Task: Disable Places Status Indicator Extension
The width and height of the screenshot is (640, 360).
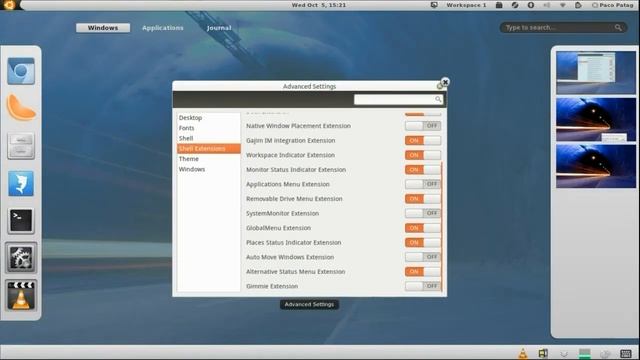Action: click(x=423, y=242)
